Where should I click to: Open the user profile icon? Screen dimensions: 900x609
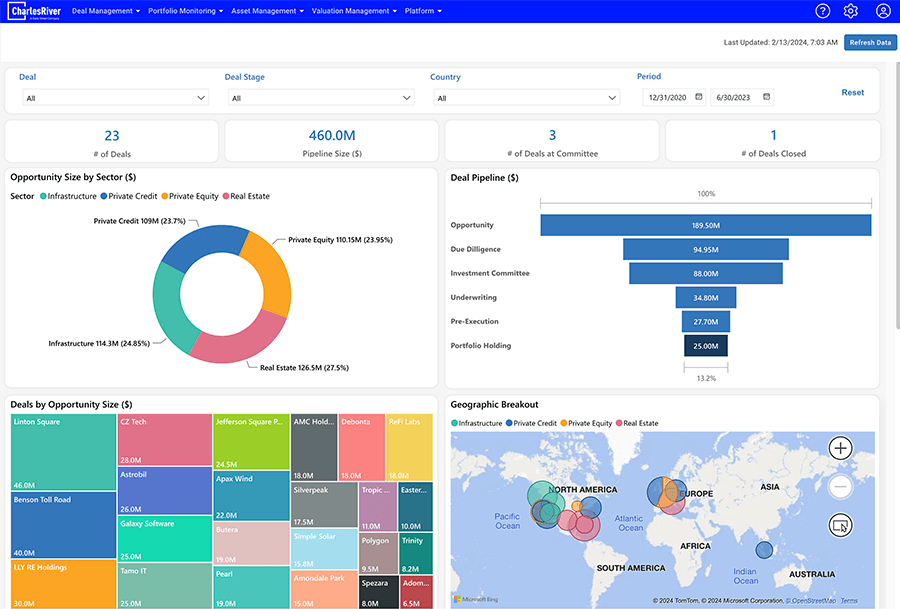883,11
